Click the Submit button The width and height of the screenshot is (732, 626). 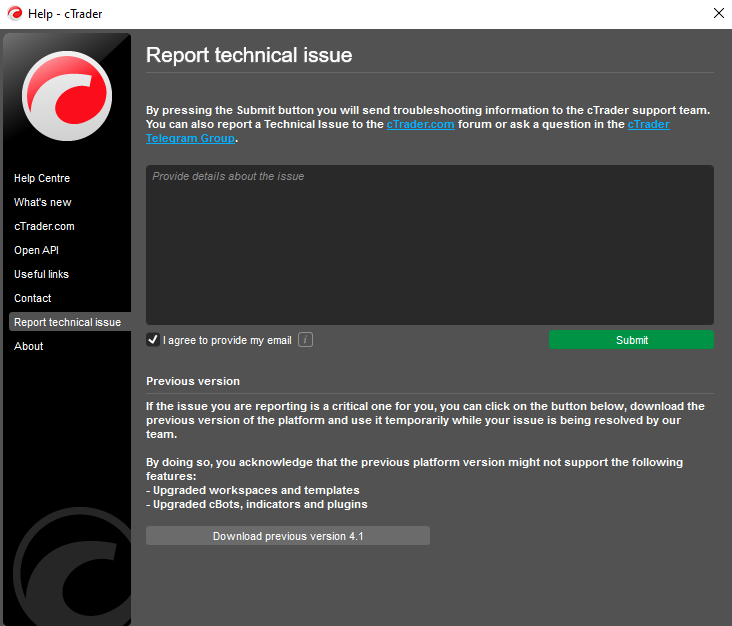(x=631, y=340)
